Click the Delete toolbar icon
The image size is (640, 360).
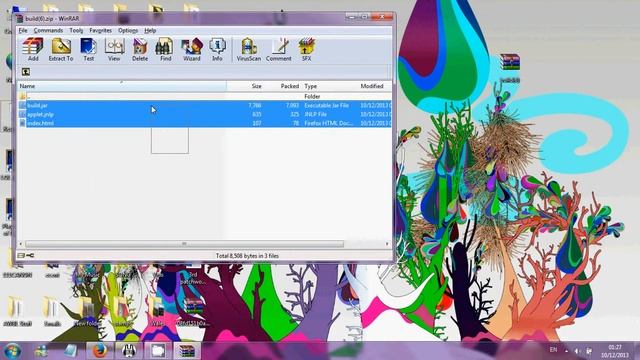click(140, 50)
